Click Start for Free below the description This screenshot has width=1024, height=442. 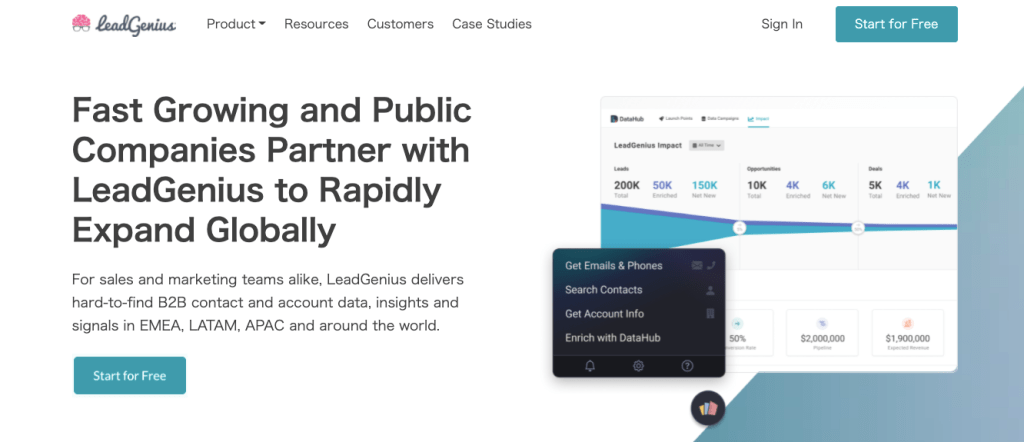pyautogui.click(x=130, y=375)
